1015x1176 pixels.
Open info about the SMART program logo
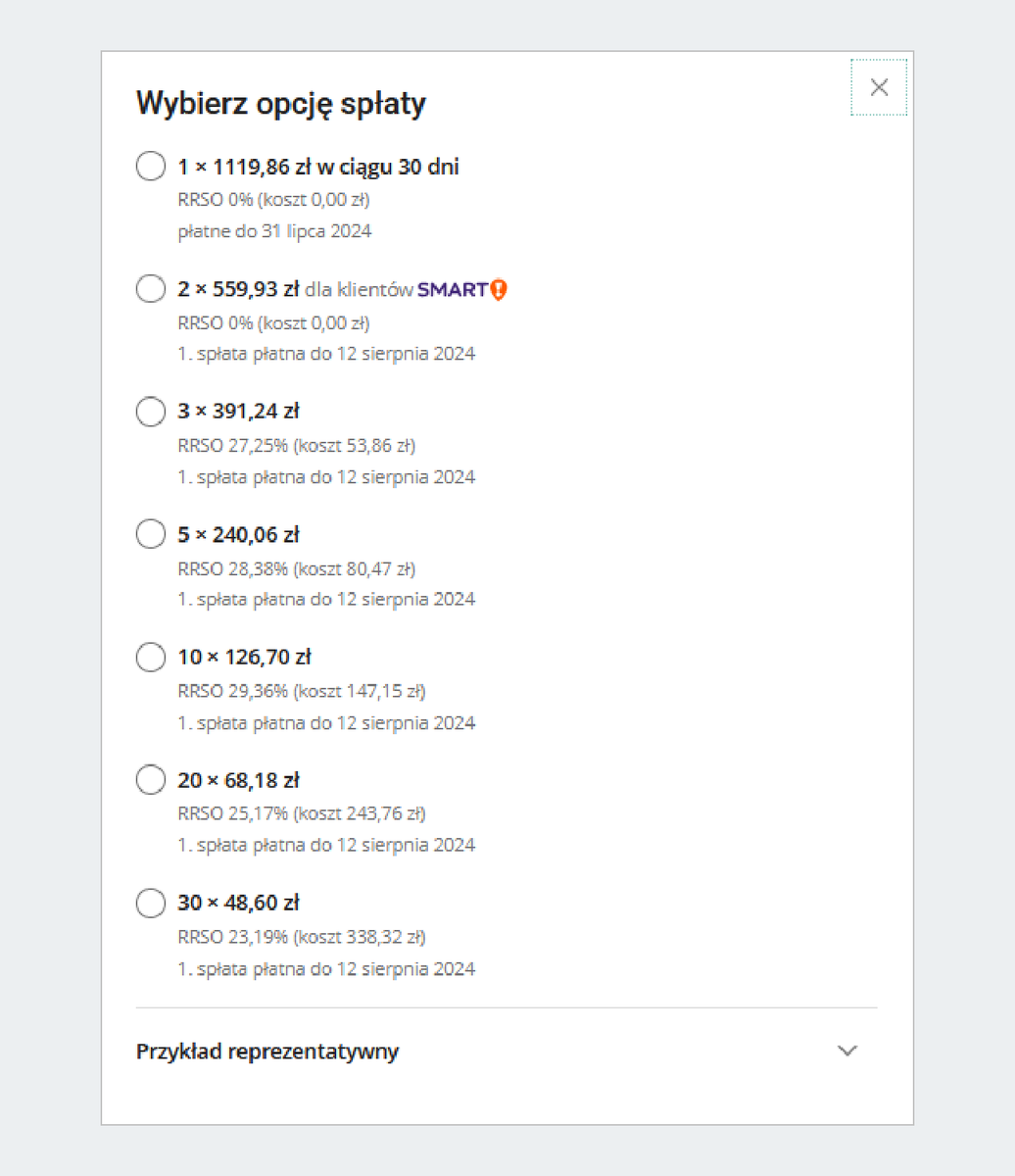point(459,289)
